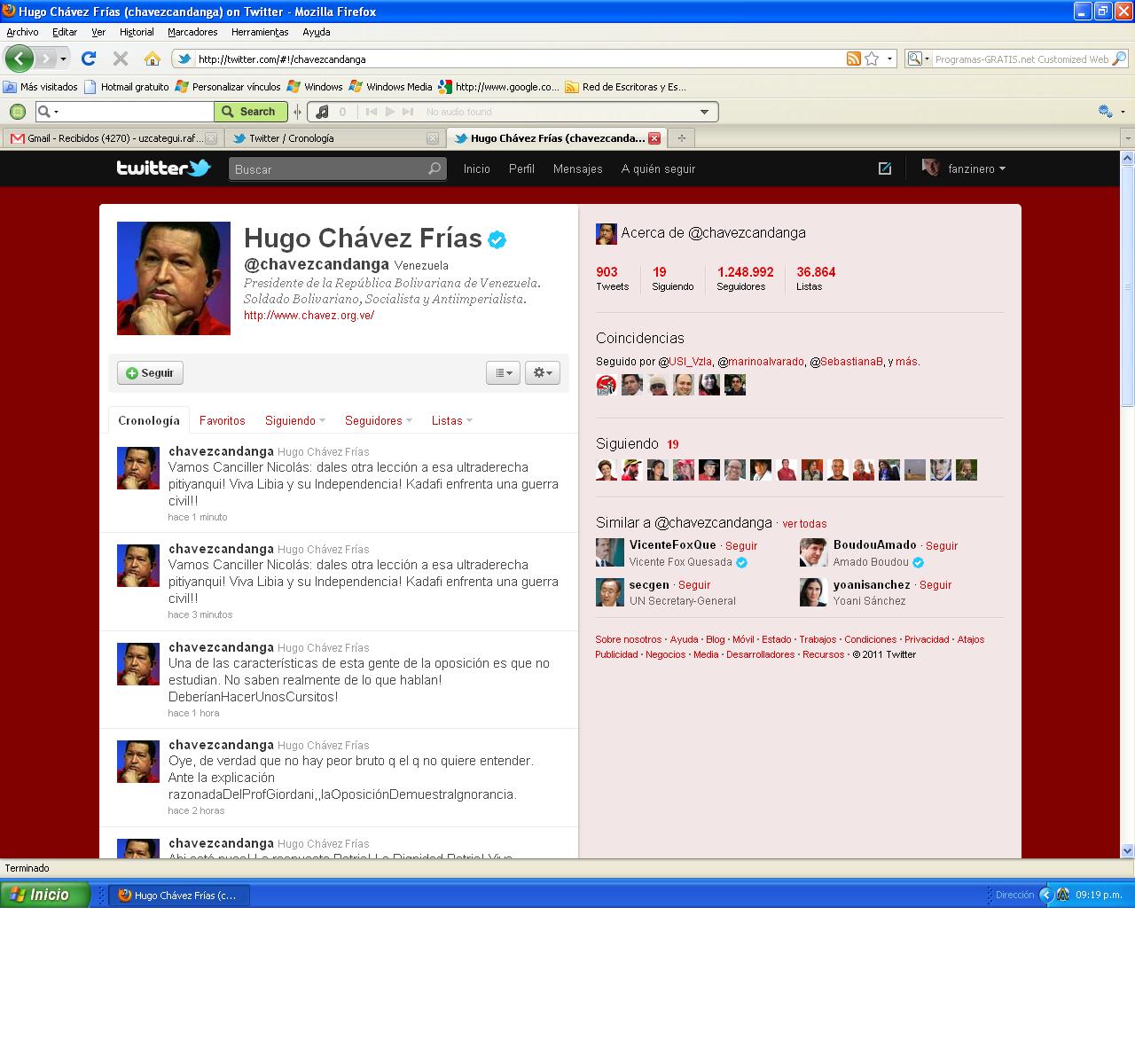The image size is (1135, 1064).
Task: Skip to previous track in audio toolbar
Action: (x=372, y=112)
